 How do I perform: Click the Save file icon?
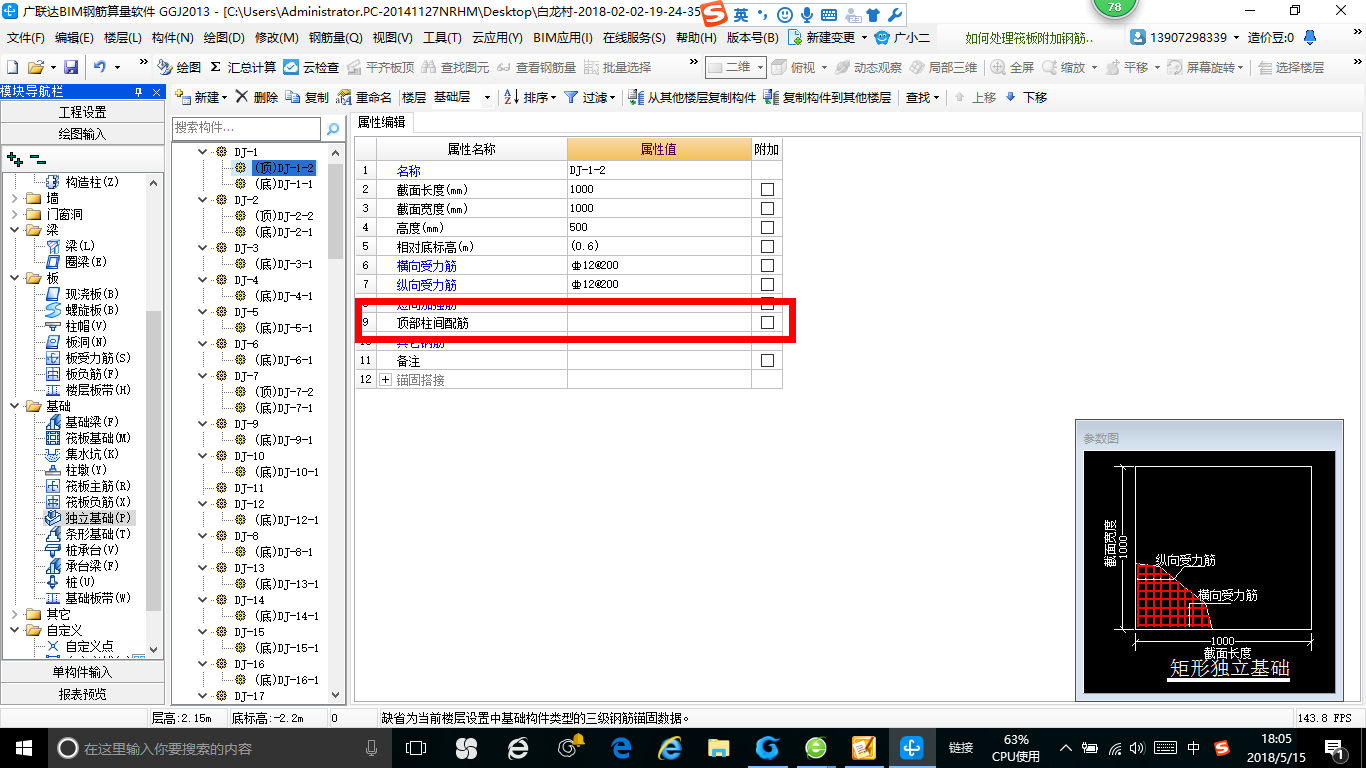71,67
